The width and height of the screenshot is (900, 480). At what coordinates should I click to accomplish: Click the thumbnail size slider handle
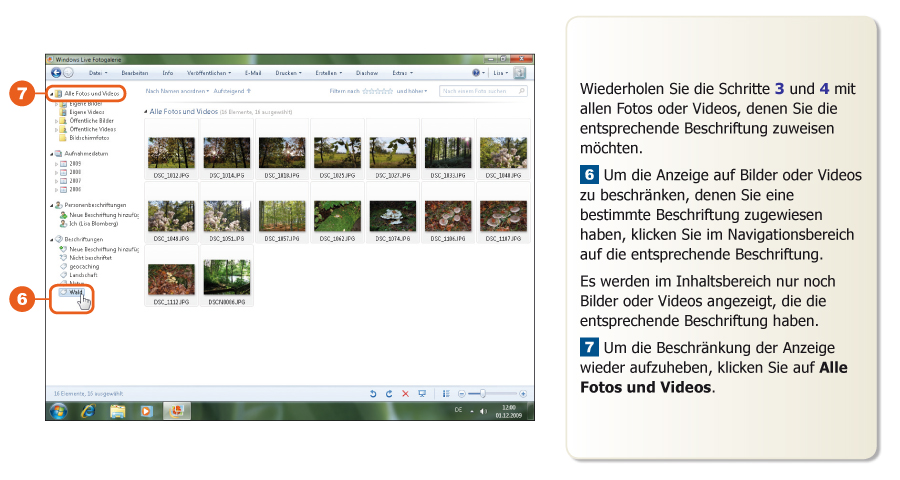tap(481, 394)
